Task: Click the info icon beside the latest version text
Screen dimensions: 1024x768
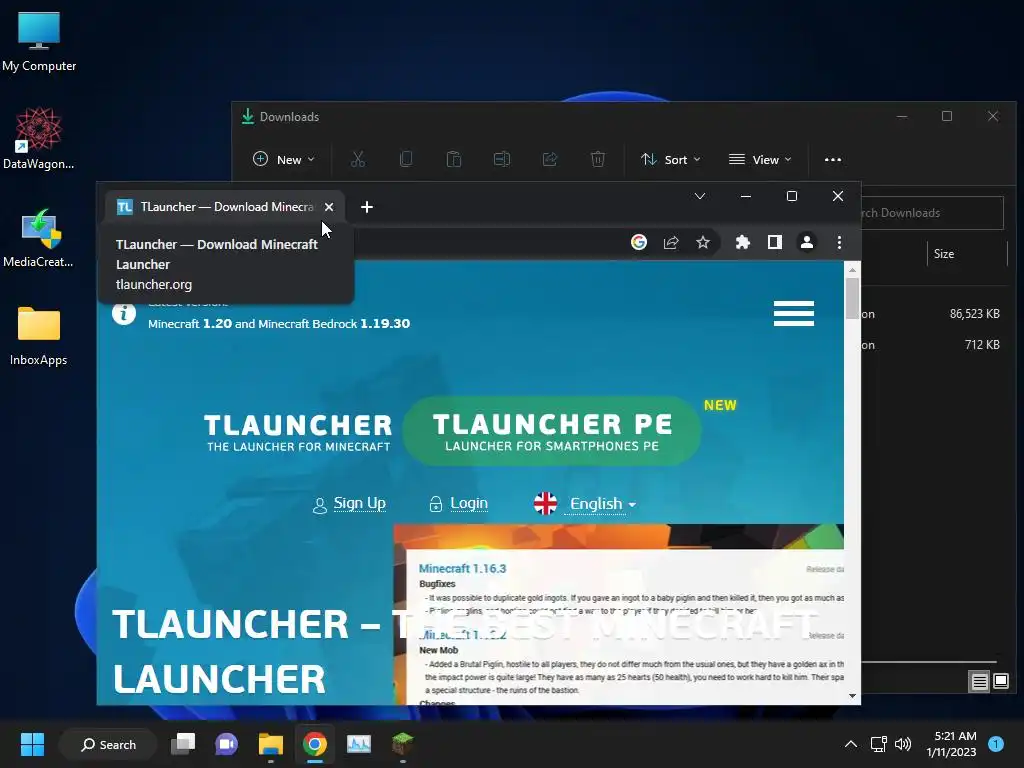Action: point(123,313)
